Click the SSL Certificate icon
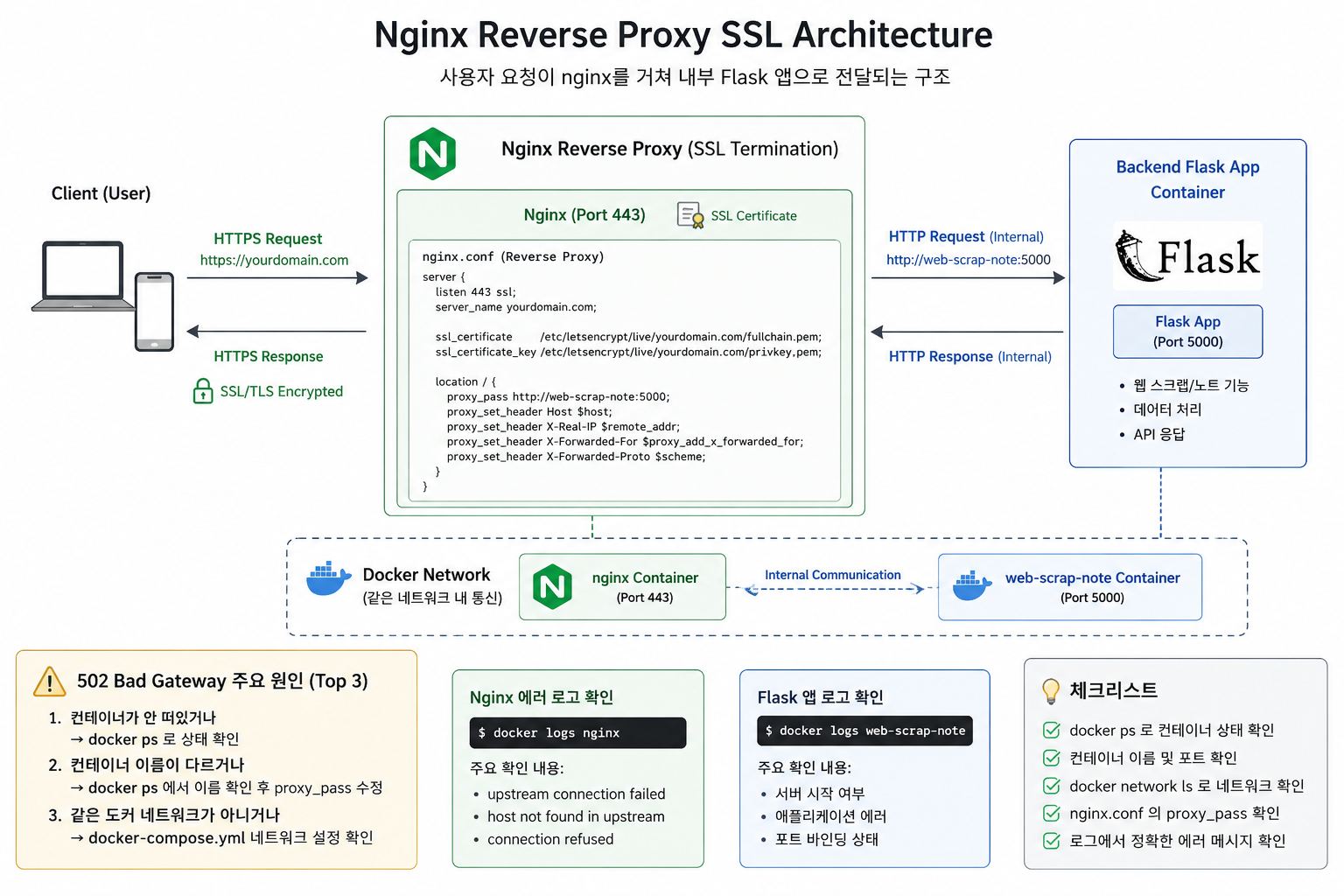 [x=690, y=215]
